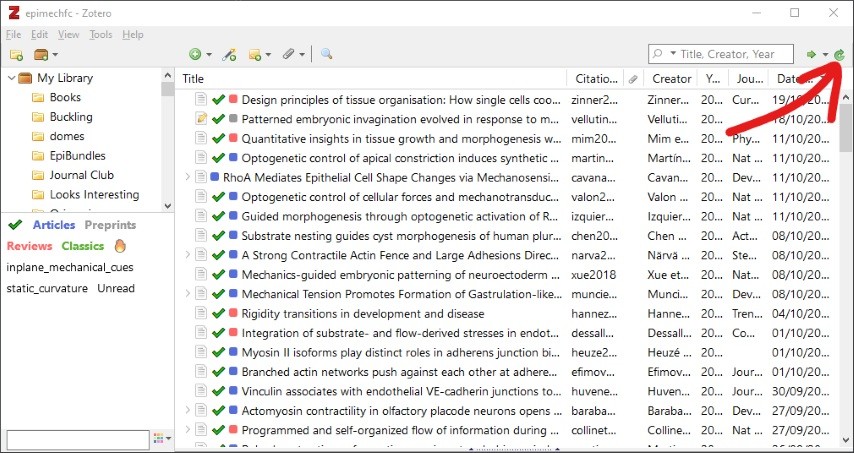Collapse the My Library tree

point(10,78)
